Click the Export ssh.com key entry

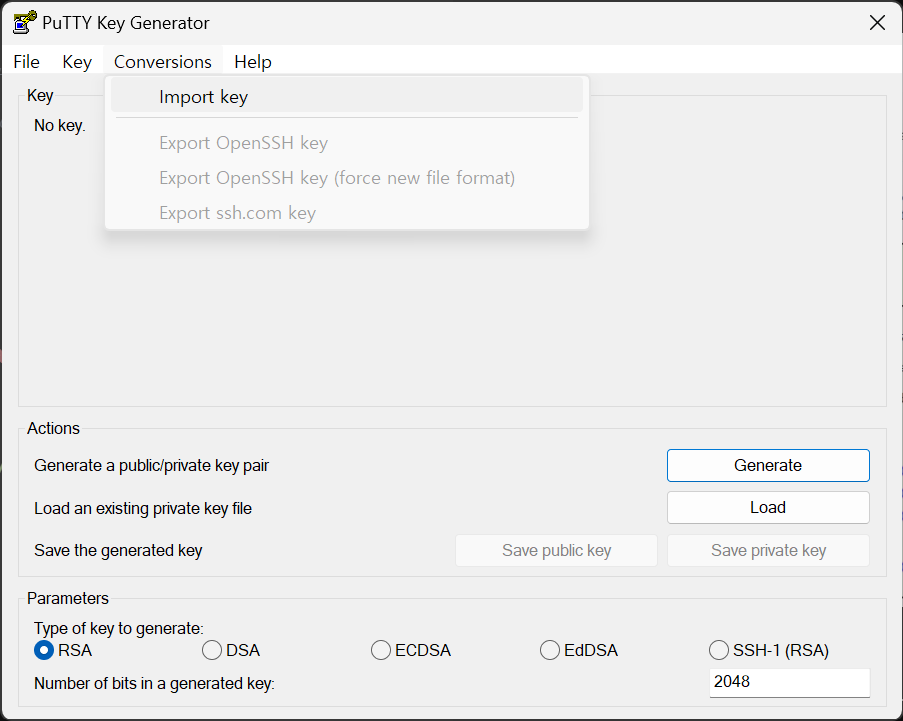click(x=347, y=213)
